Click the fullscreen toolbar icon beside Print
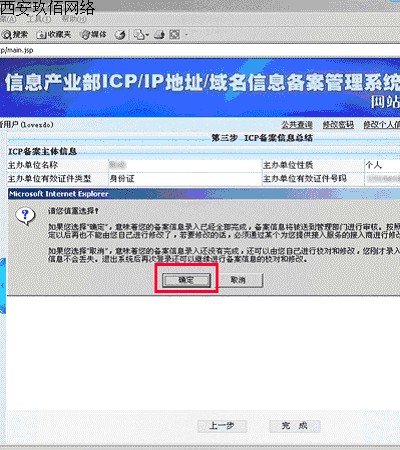The height and width of the screenshot is (450, 400). 174,35
